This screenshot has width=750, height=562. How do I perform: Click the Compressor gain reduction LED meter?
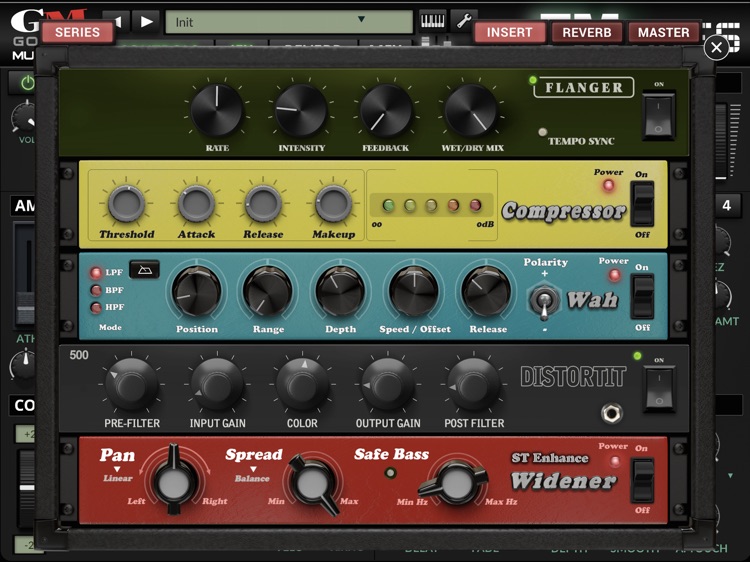pyautogui.click(x=431, y=206)
